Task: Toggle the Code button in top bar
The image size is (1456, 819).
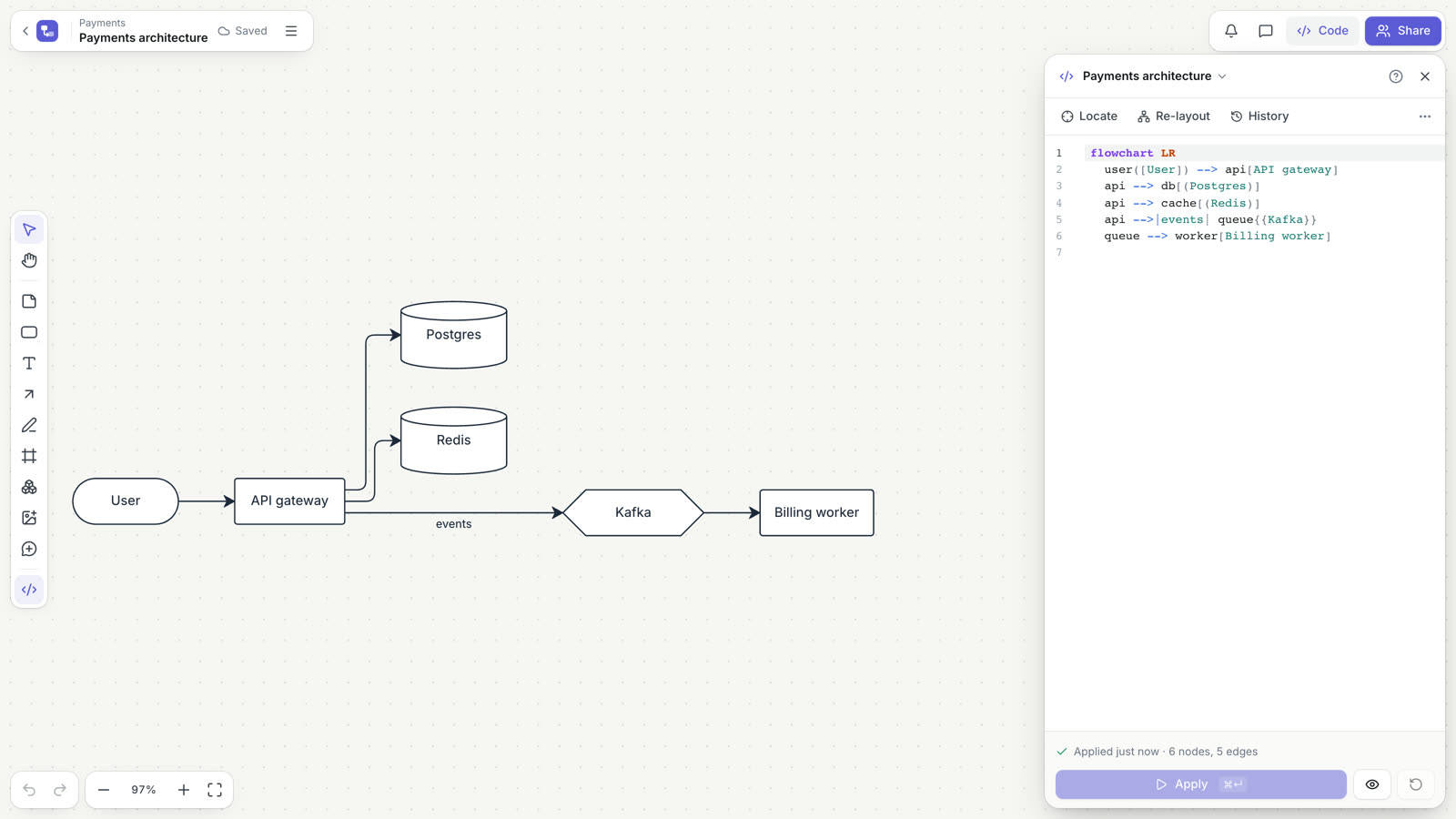Action: click(x=1322, y=31)
